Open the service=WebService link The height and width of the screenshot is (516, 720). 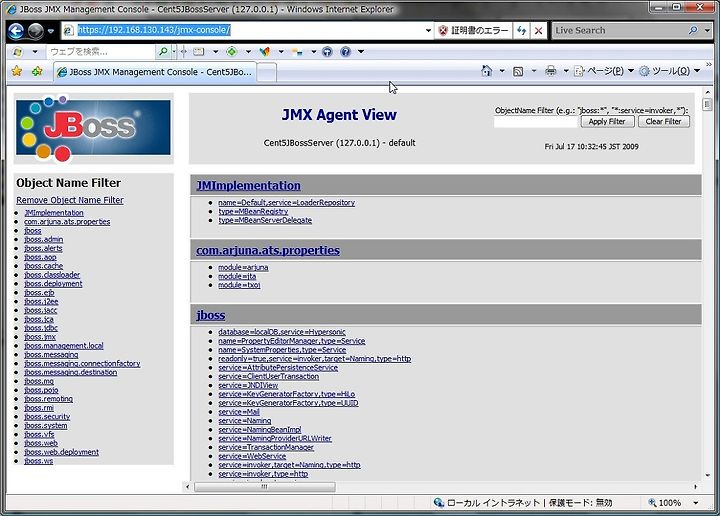[x=252, y=456]
